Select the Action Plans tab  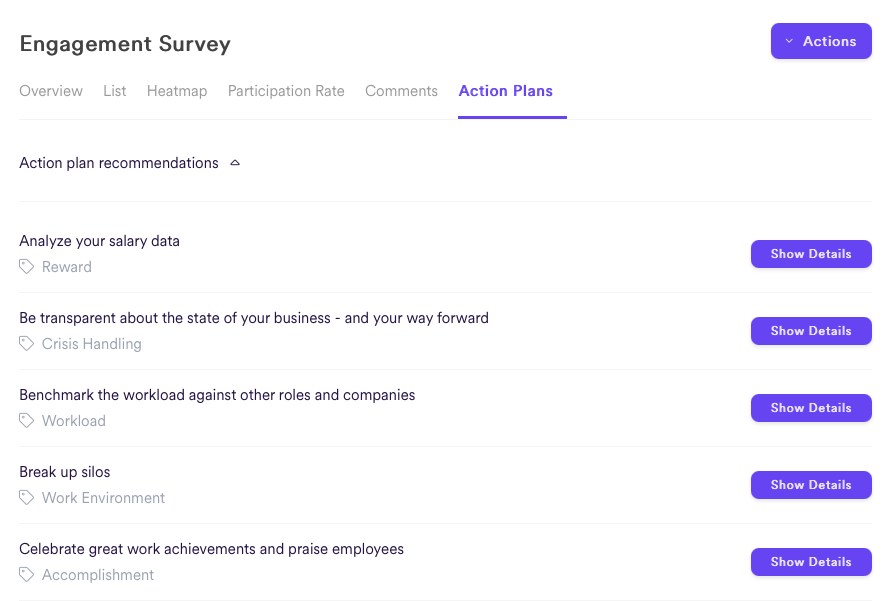tap(506, 91)
